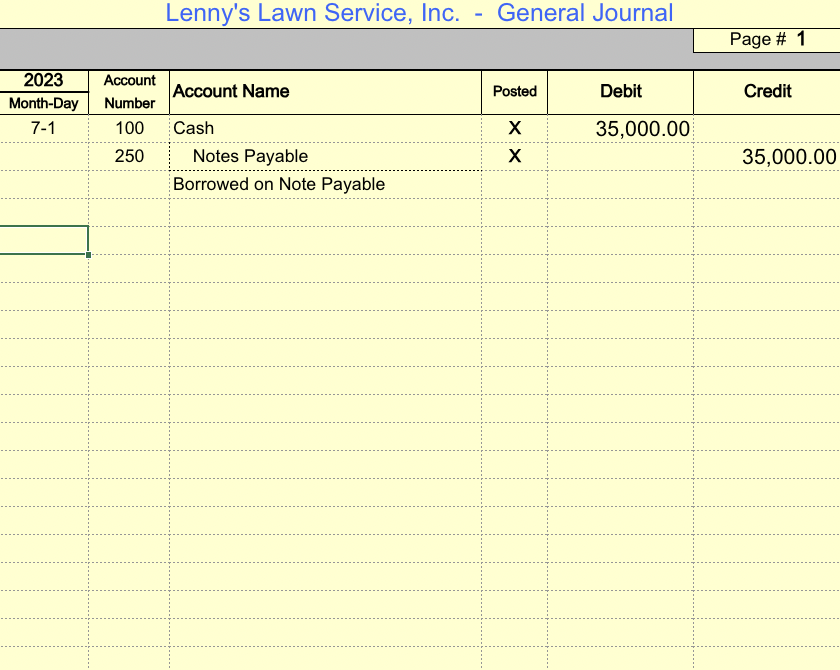840x670 pixels.
Task: Click the currently selected green-outlined date cell
Action: tap(43, 240)
